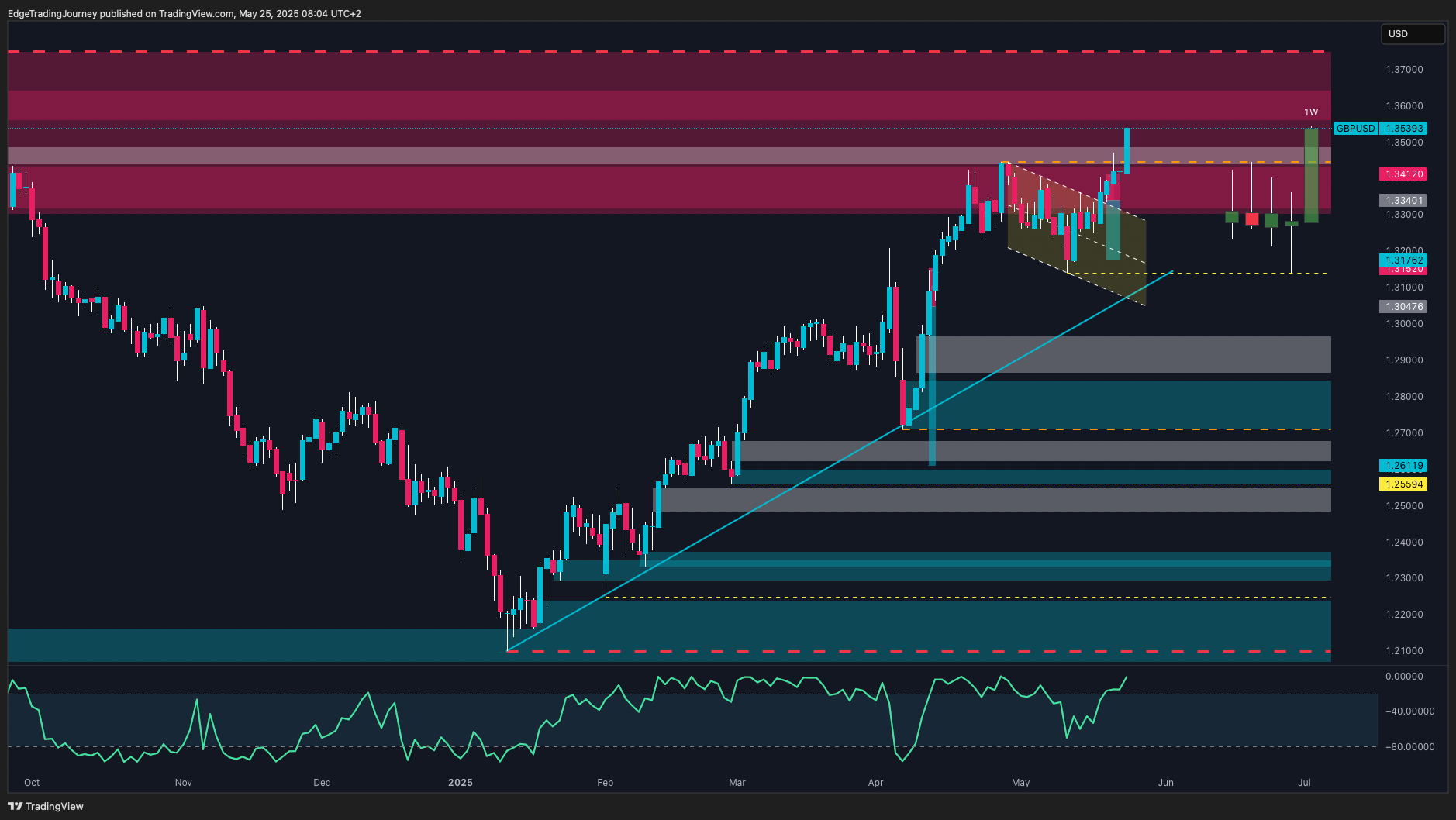Screen dimensions: 1456x820
Task: Click the 1.37000 price scale value
Action: tap(1404, 70)
